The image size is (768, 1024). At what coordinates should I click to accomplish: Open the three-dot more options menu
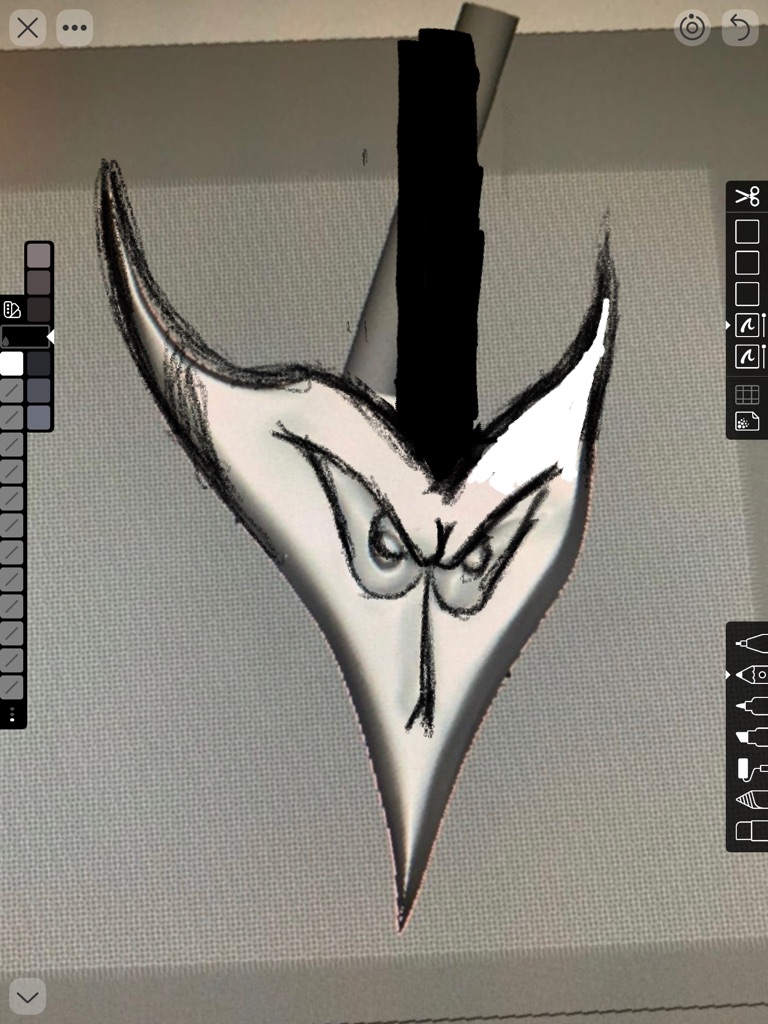tap(74, 28)
